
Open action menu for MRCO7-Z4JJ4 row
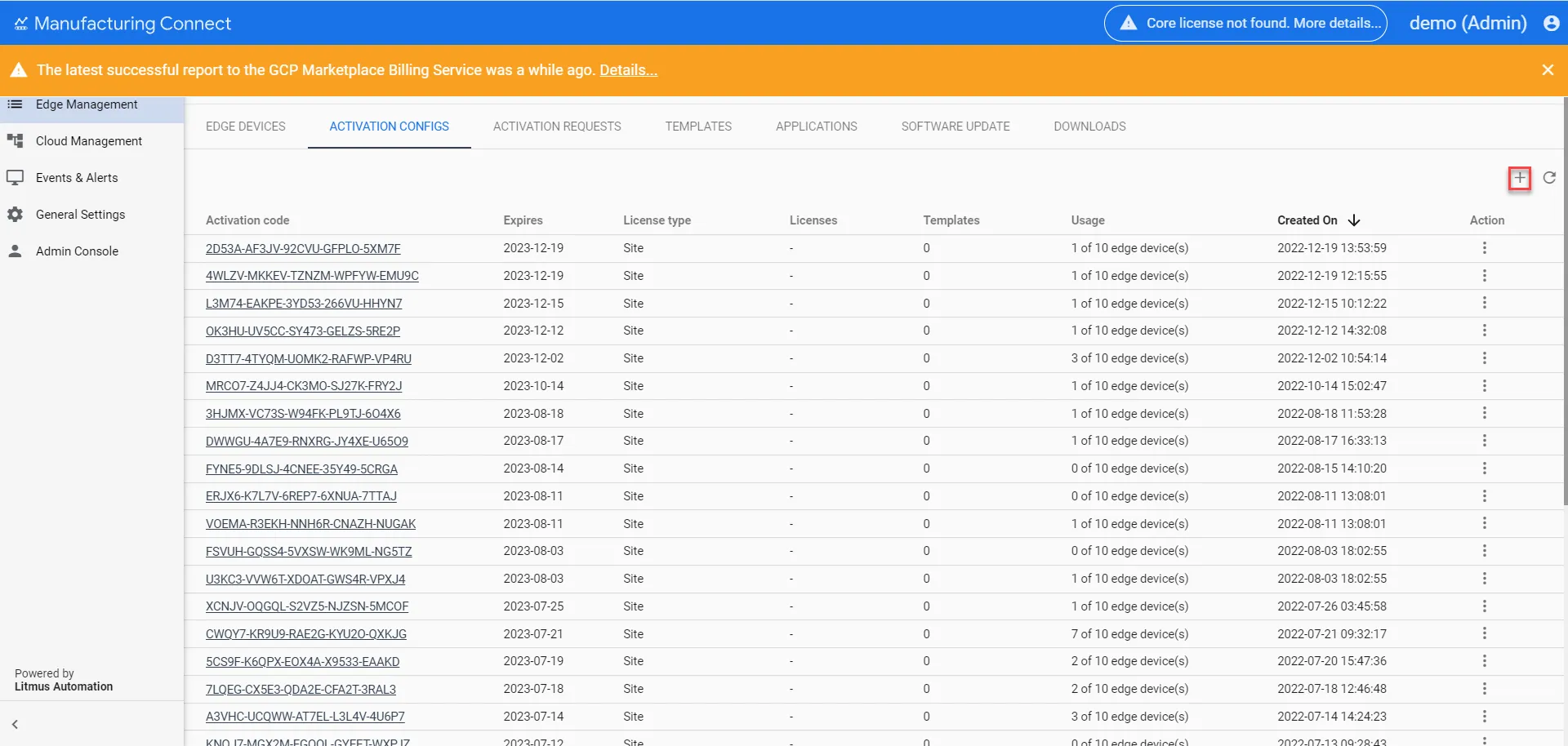pyautogui.click(x=1484, y=386)
